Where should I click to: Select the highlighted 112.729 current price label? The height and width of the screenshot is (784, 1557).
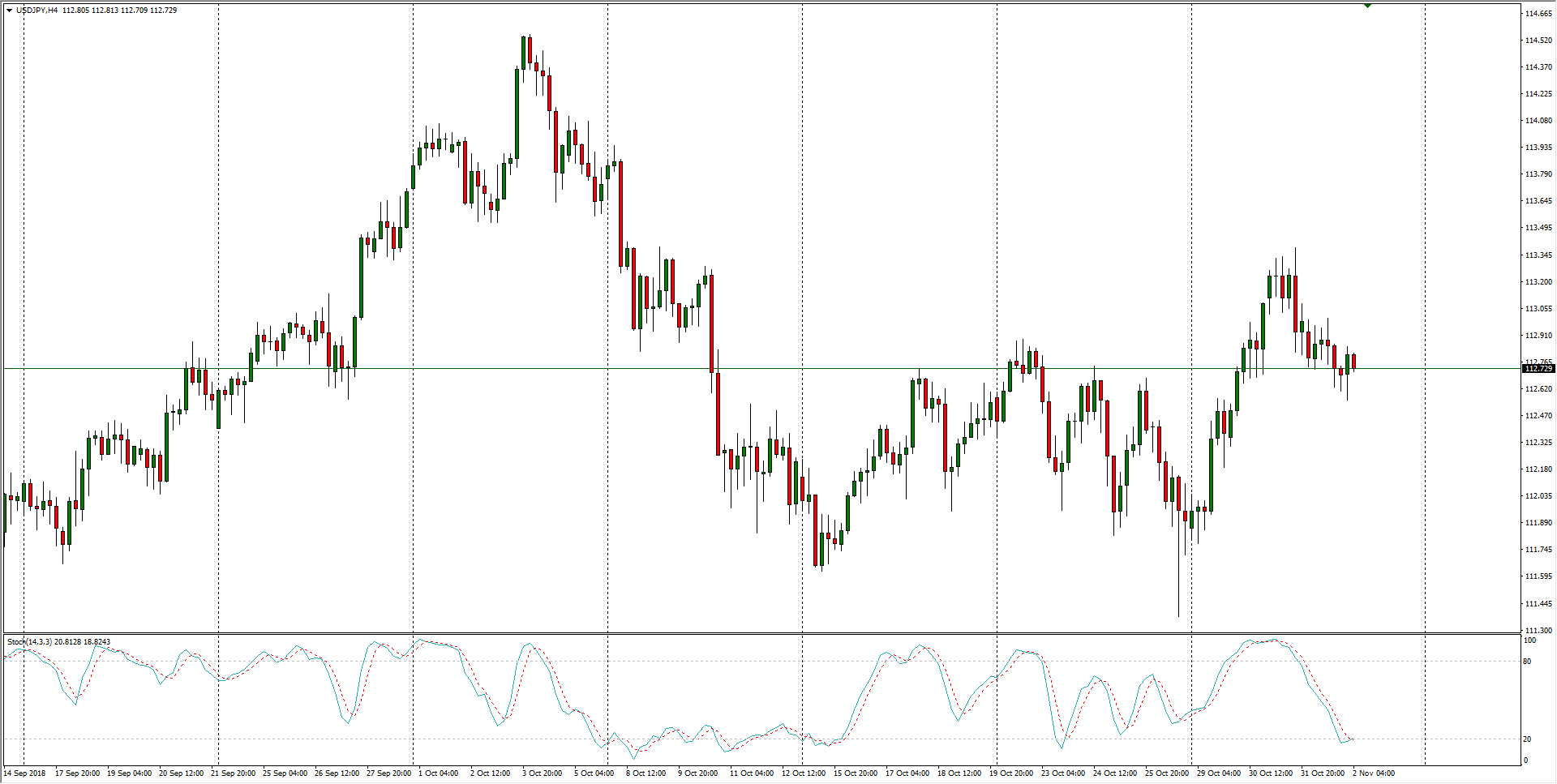pyautogui.click(x=1538, y=369)
